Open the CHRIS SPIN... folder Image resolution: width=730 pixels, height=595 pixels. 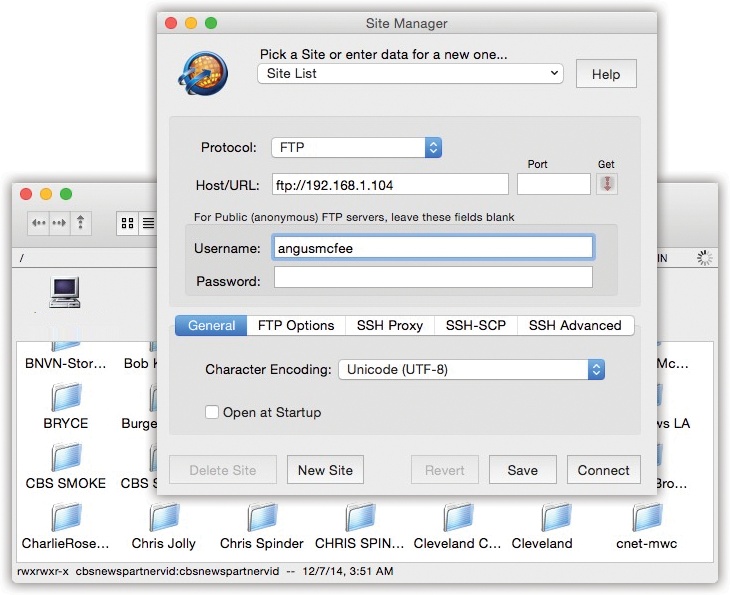click(360, 517)
